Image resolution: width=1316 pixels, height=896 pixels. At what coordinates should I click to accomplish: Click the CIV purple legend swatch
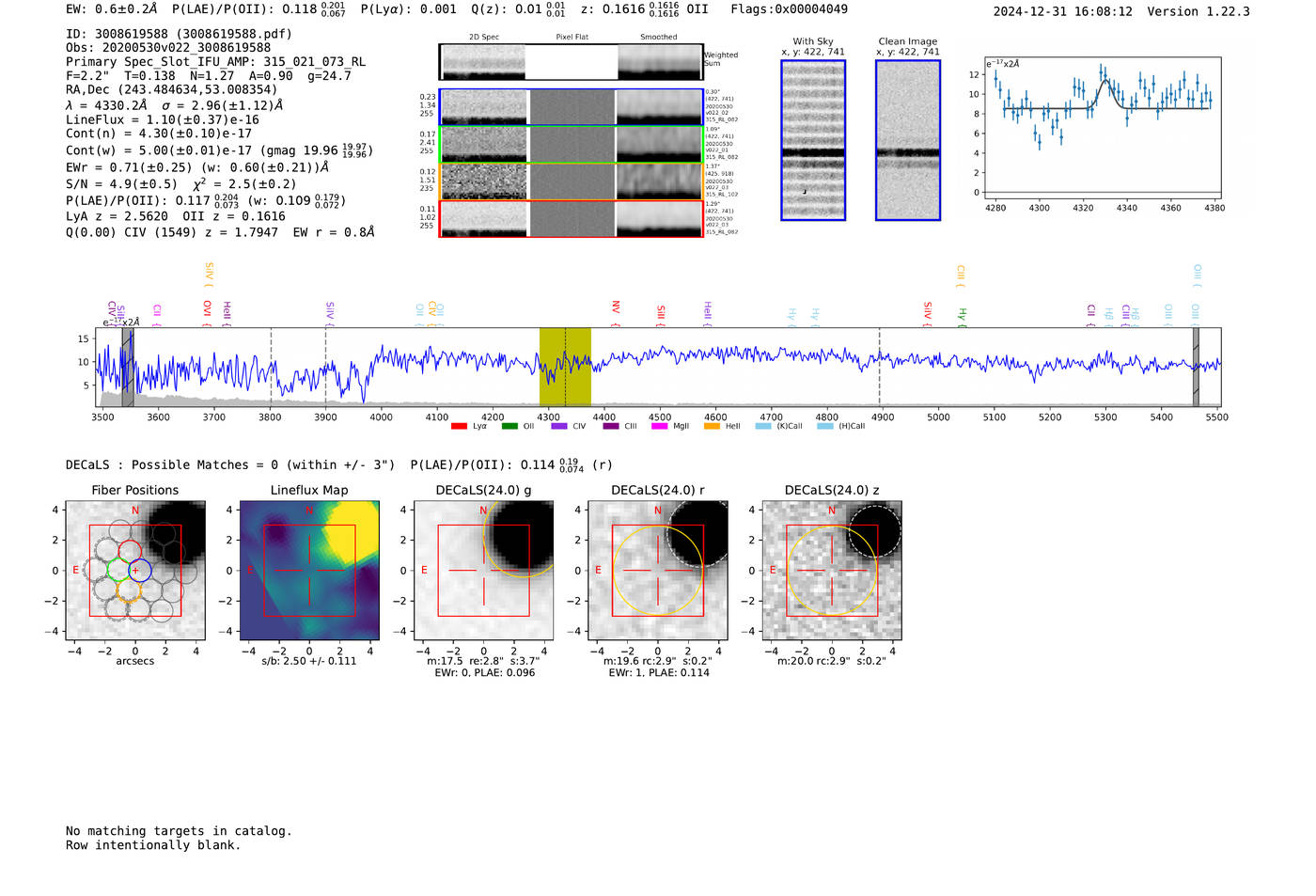coord(559,426)
